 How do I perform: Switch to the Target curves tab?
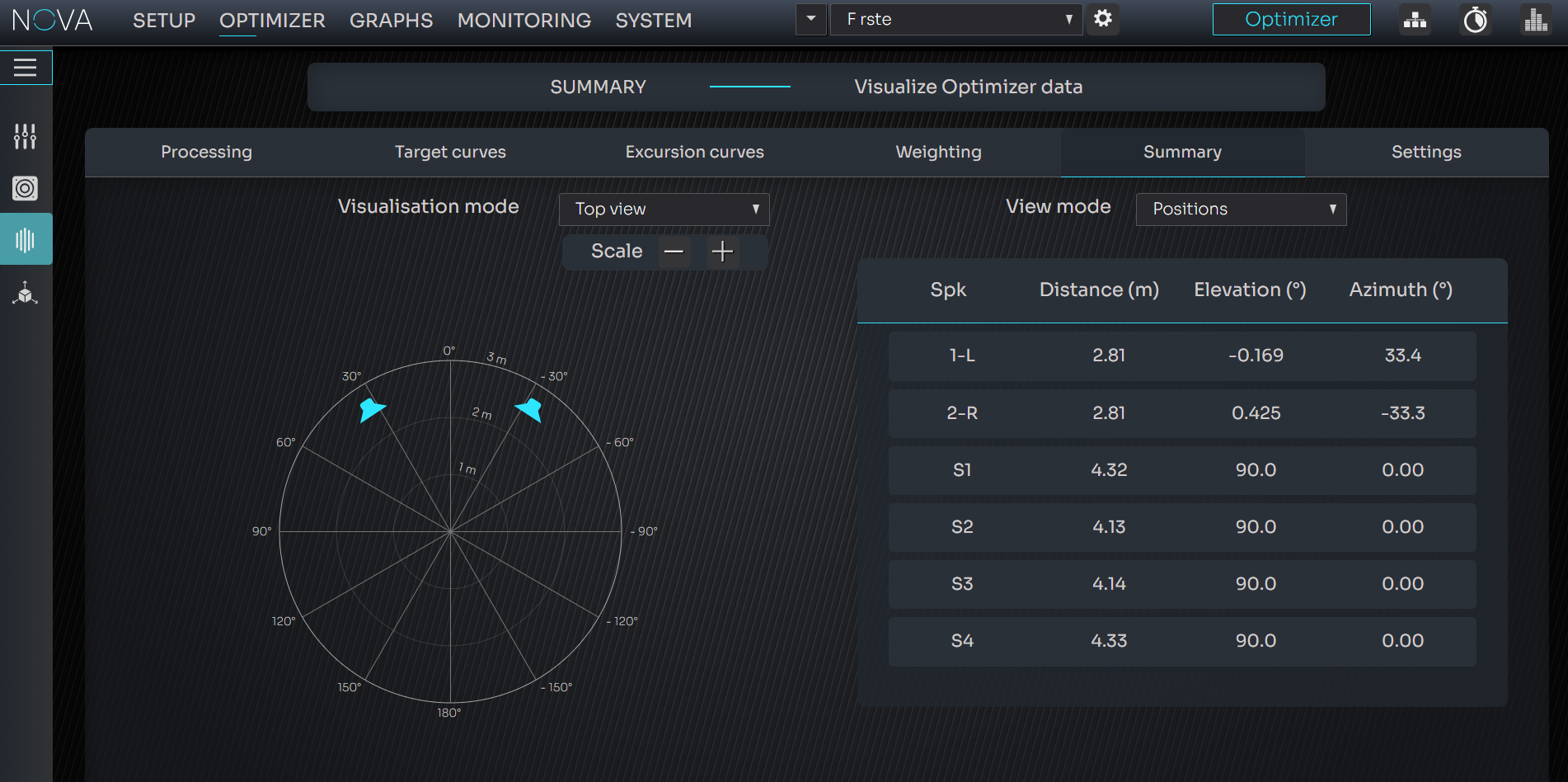[450, 153]
